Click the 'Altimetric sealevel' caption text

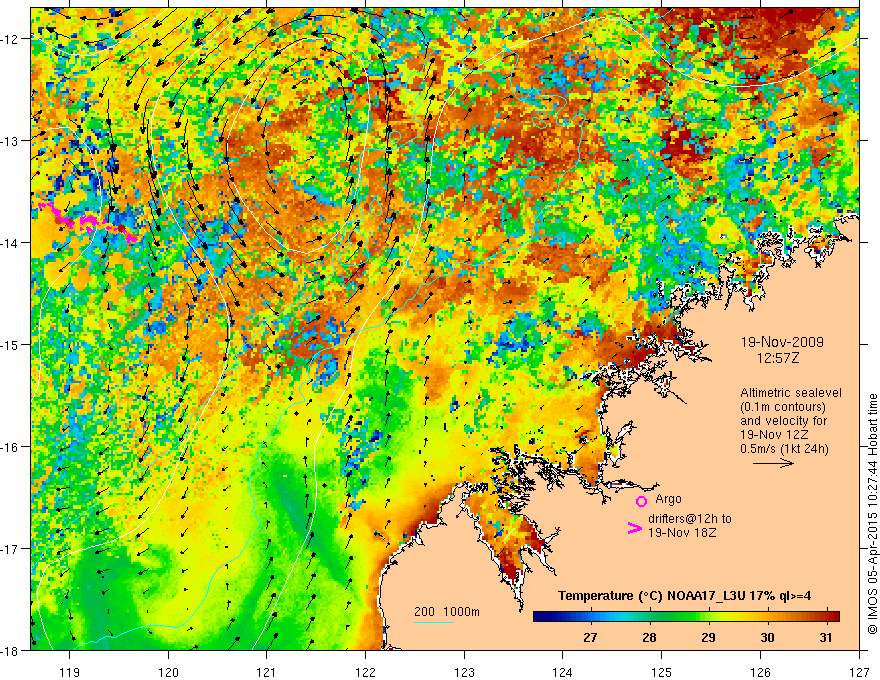point(791,393)
